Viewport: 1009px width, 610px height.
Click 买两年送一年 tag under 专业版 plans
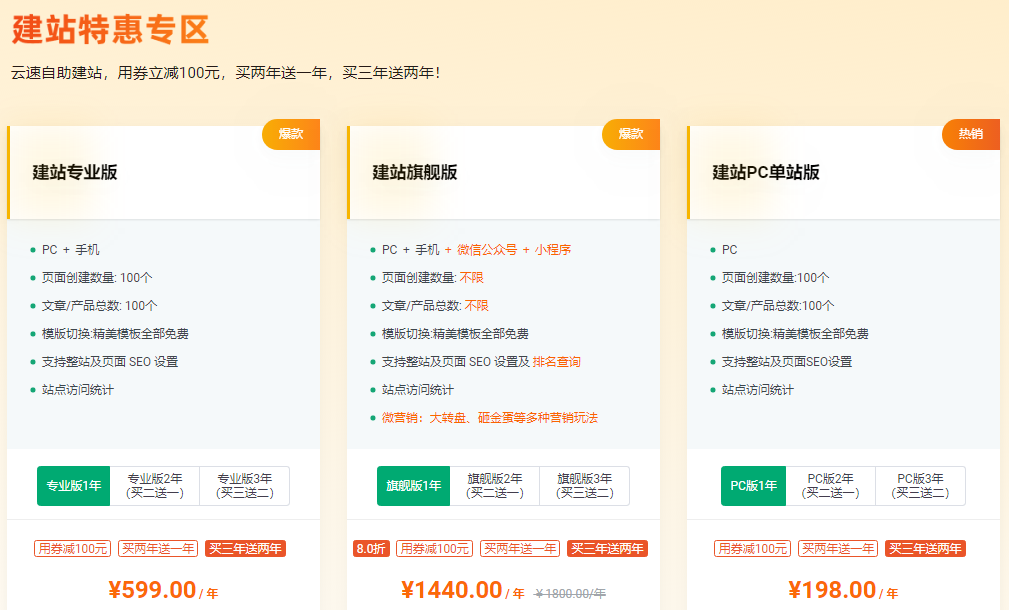(x=158, y=549)
